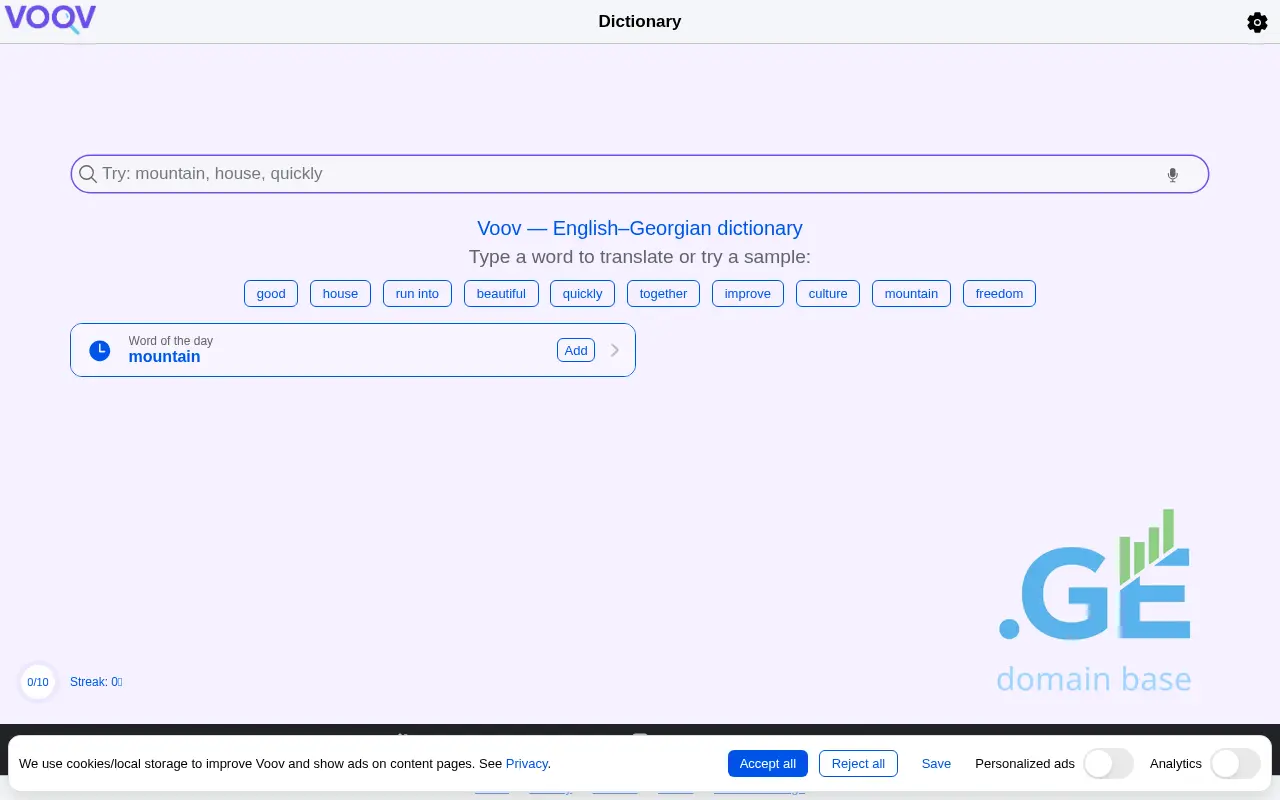Reject all cookies

pos(858,763)
